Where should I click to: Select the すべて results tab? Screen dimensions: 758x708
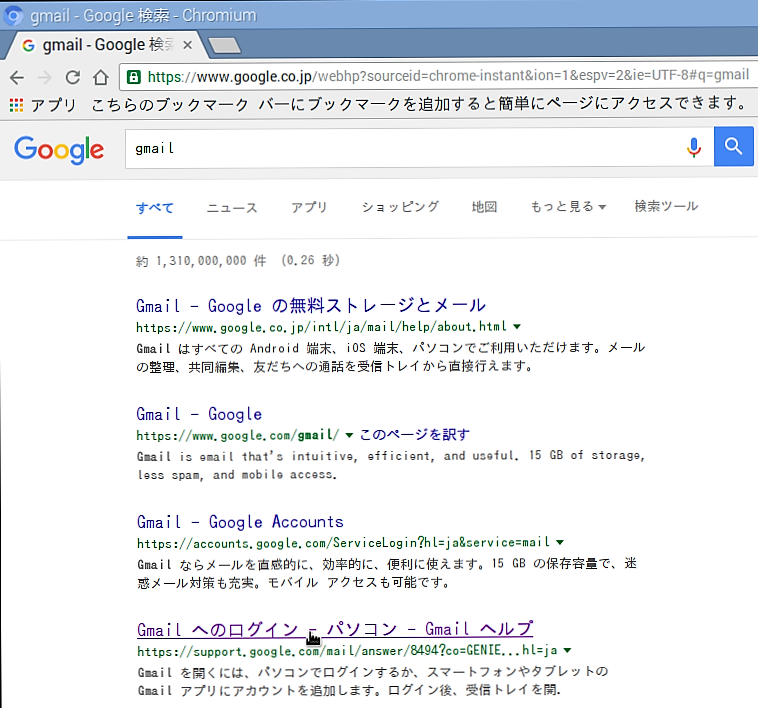(x=155, y=208)
